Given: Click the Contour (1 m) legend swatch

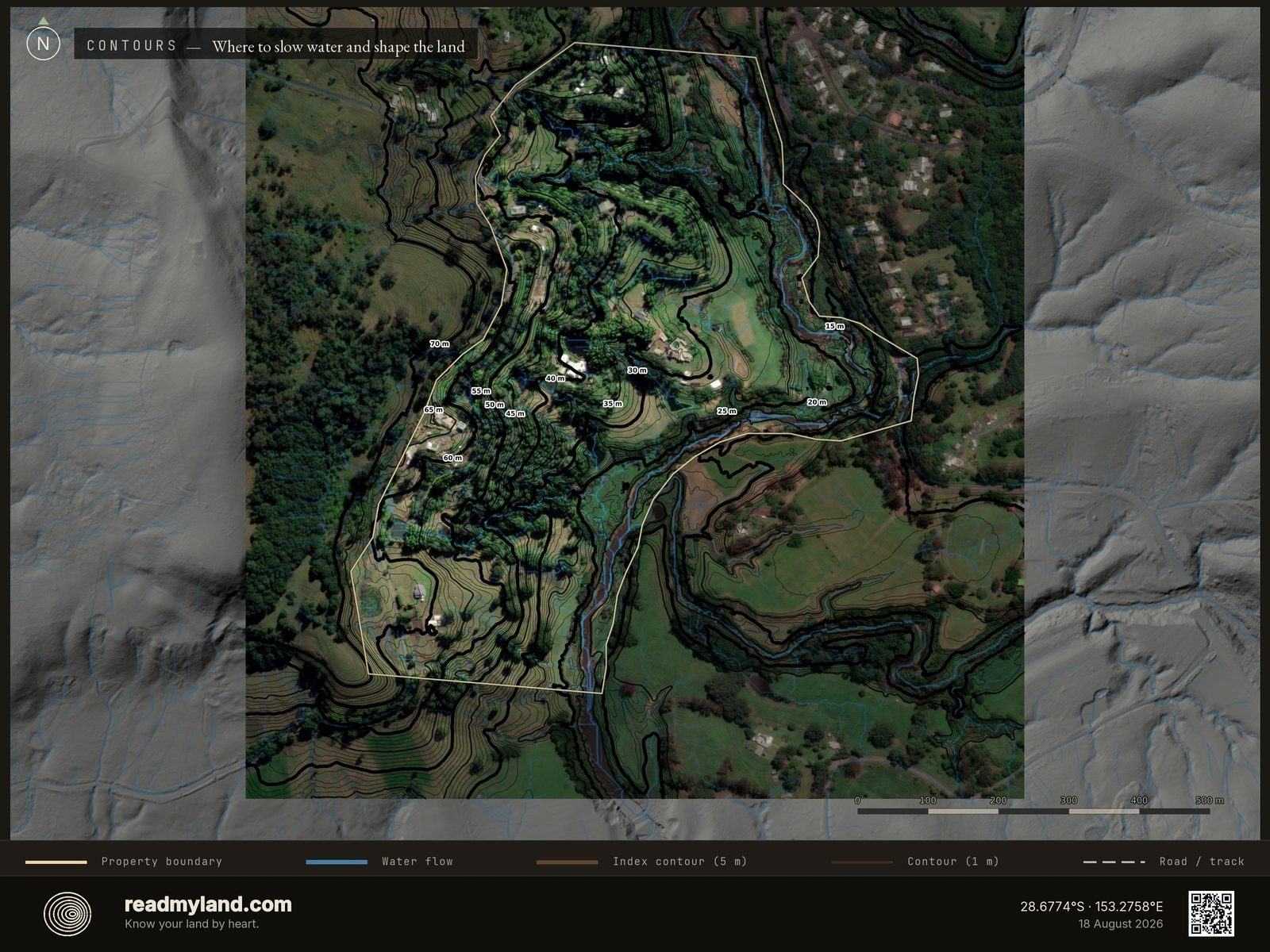Looking at the screenshot, I should coord(862,862).
